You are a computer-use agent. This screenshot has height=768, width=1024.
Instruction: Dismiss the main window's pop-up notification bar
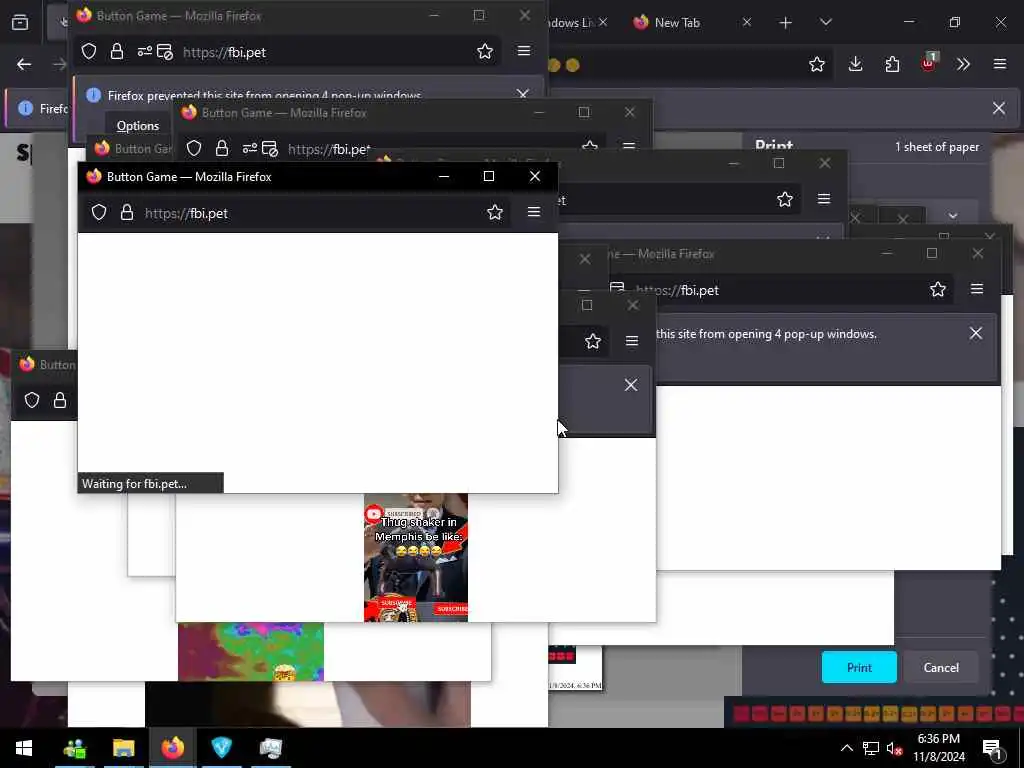[x=999, y=108]
